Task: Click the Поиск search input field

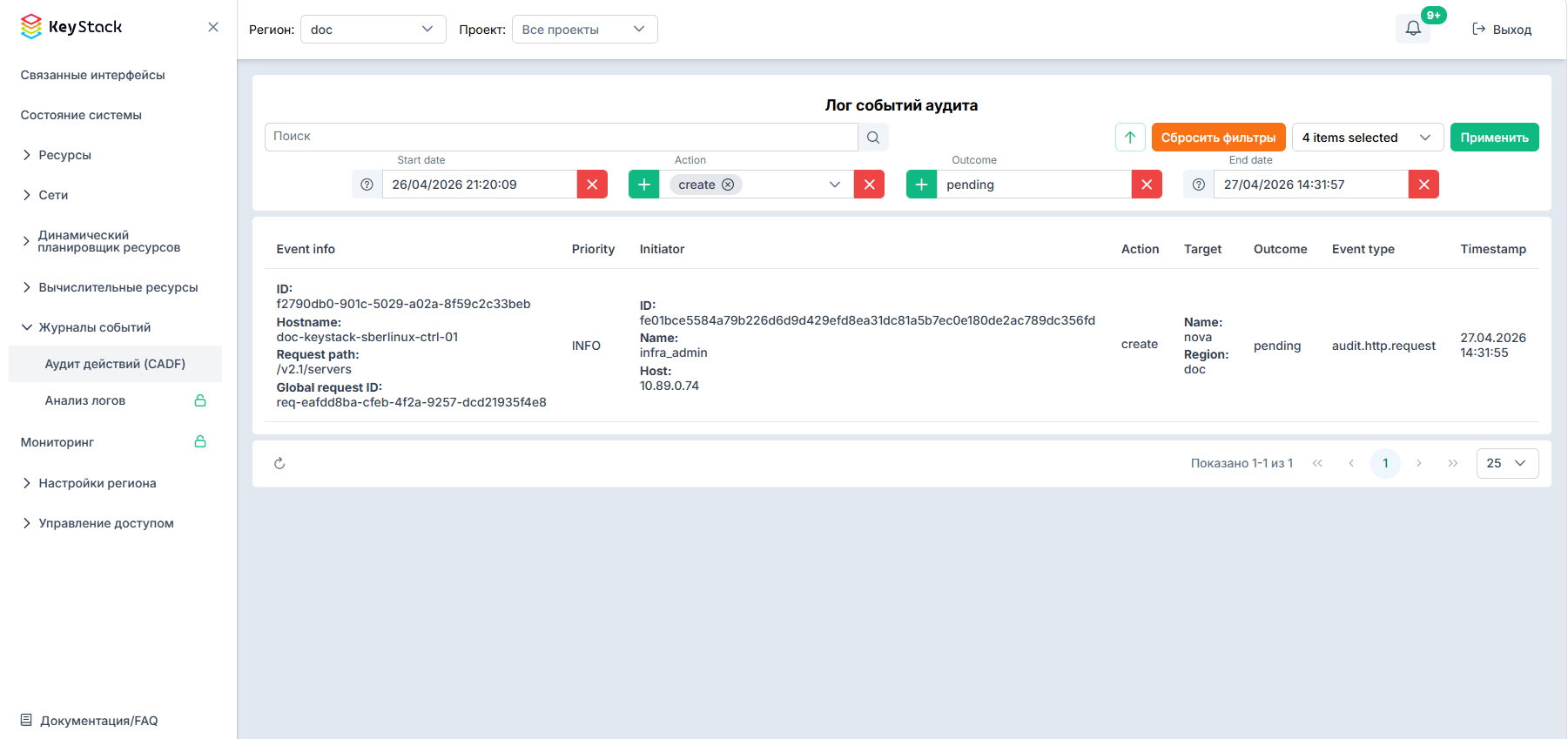Action: [x=562, y=137]
